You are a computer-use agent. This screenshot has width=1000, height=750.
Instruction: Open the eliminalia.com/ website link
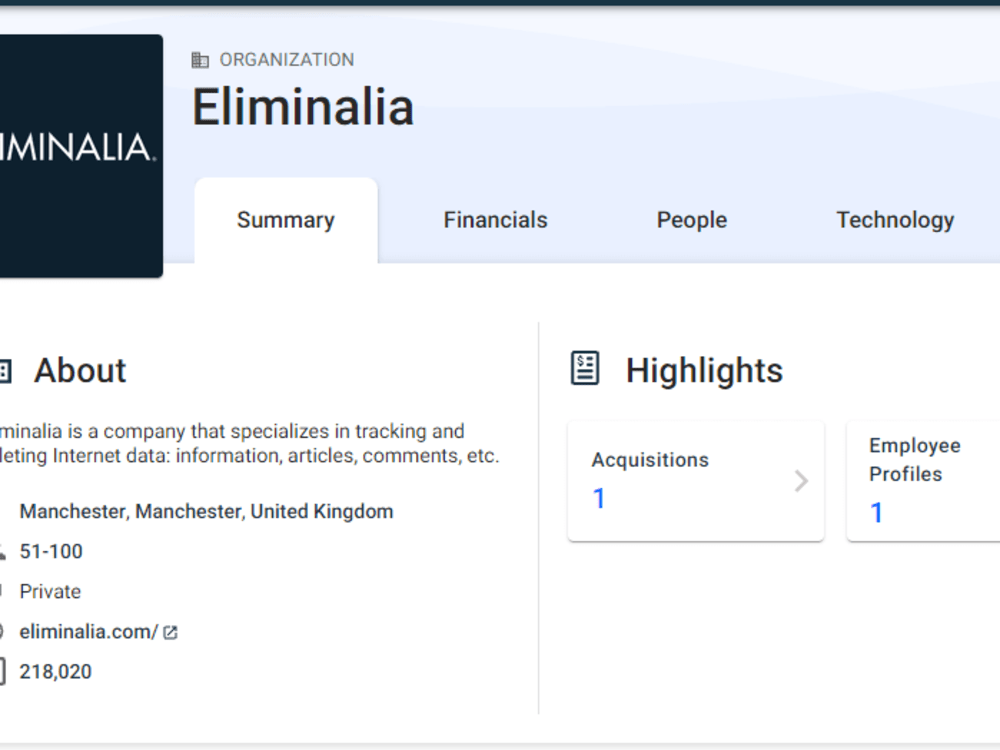[x=89, y=631]
